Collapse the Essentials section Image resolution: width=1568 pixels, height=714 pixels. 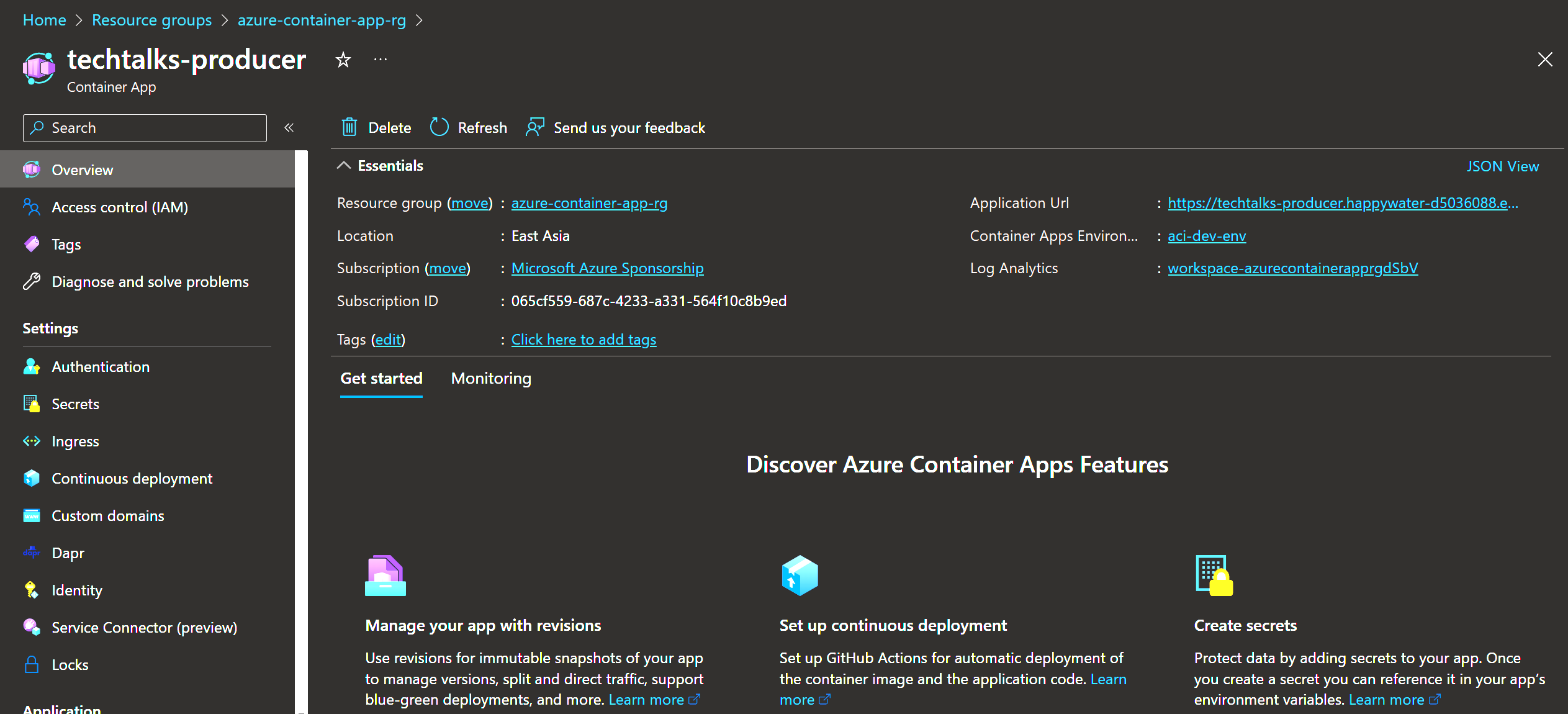[344, 165]
